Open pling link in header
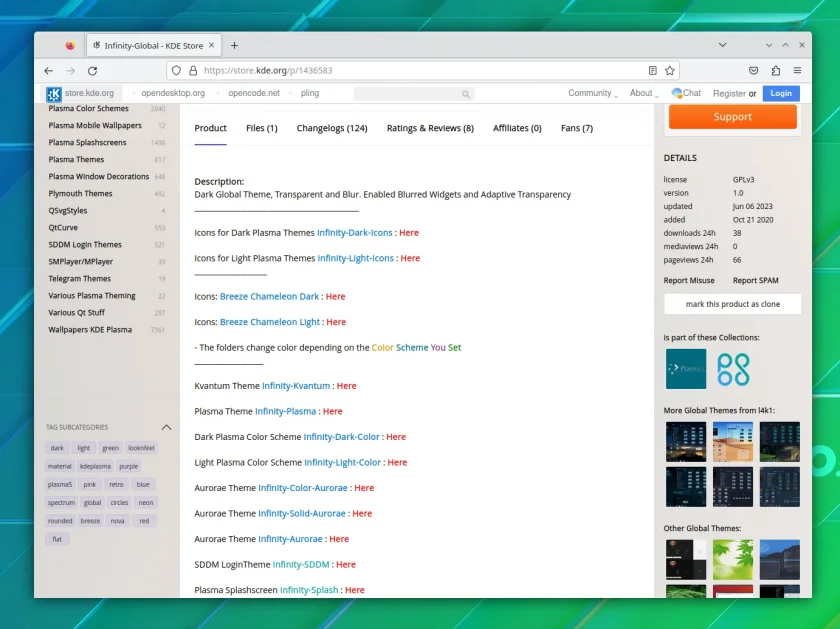This screenshot has width=840, height=629. click(x=310, y=93)
